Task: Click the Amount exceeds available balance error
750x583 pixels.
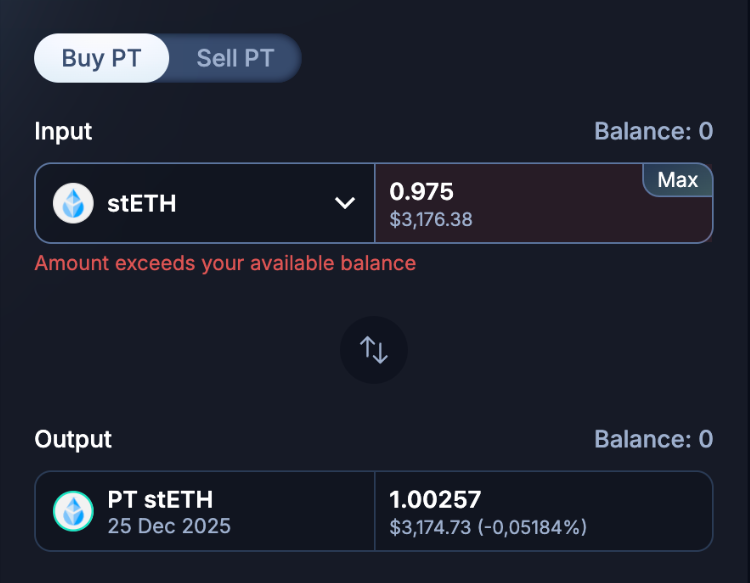Action: (225, 264)
